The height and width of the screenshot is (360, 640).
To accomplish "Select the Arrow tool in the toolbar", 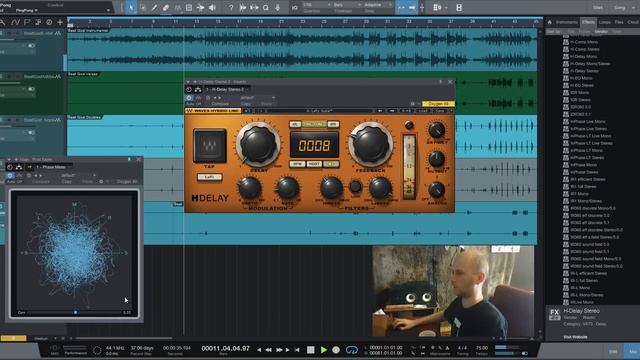I will point(131,7).
